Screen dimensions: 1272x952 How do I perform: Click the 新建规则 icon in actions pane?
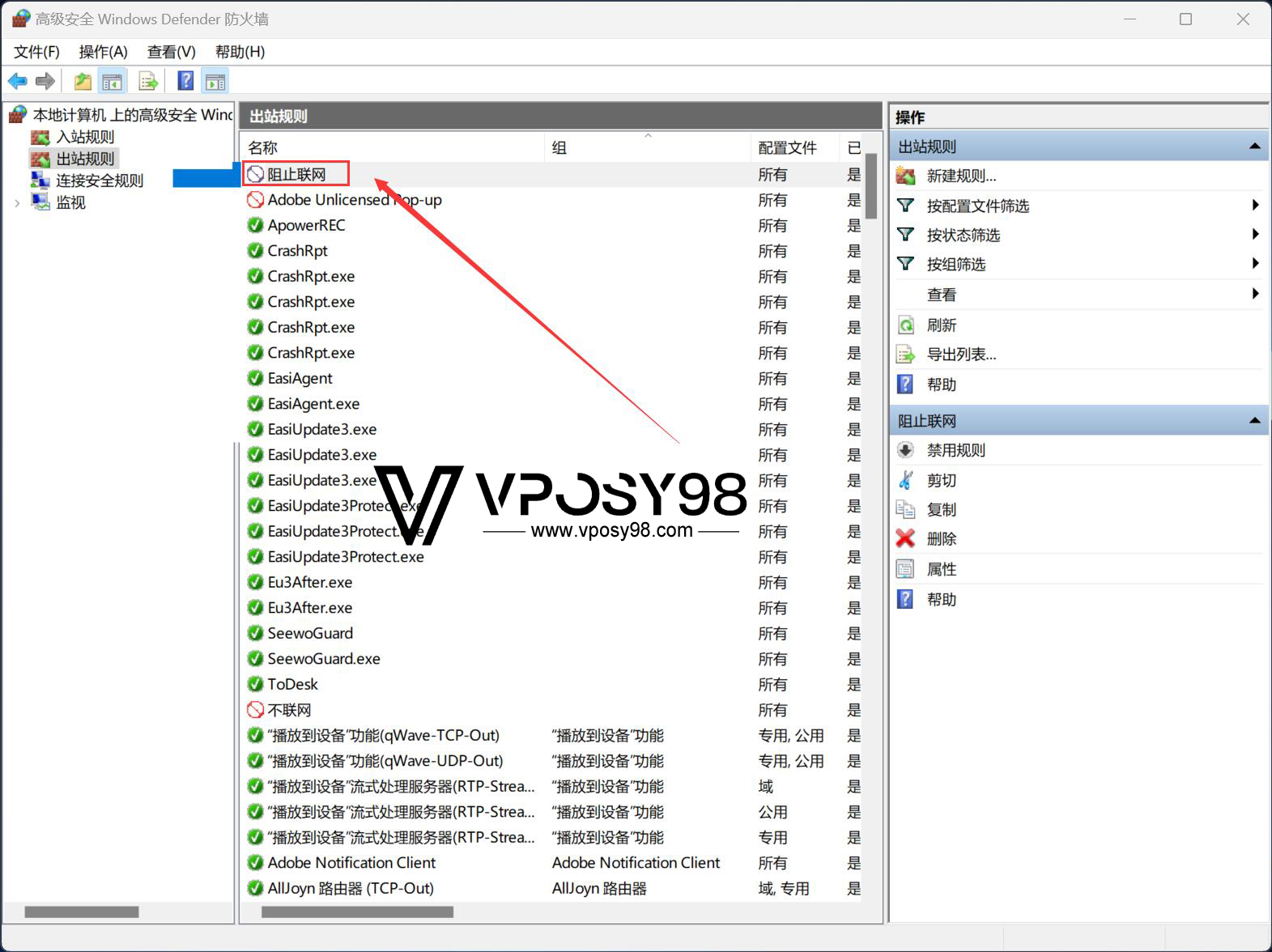coord(905,176)
